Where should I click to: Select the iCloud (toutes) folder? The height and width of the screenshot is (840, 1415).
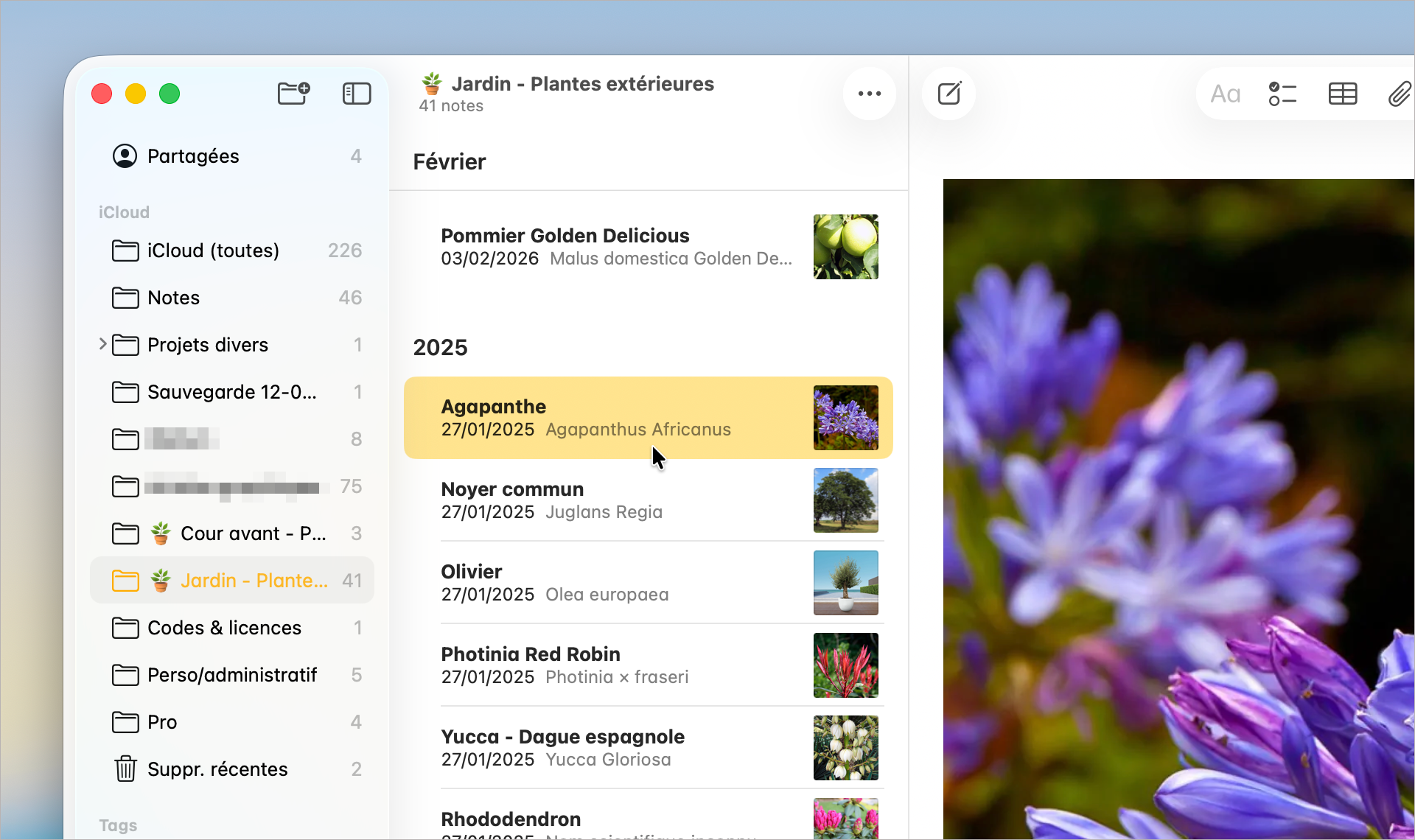pyautogui.click(x=214, y=251)
